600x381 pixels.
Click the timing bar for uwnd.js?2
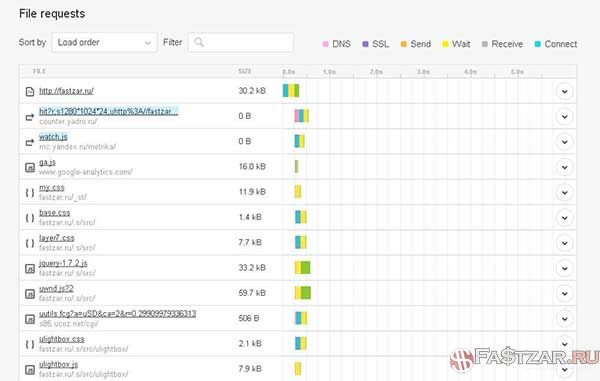[x=303, y=293]
